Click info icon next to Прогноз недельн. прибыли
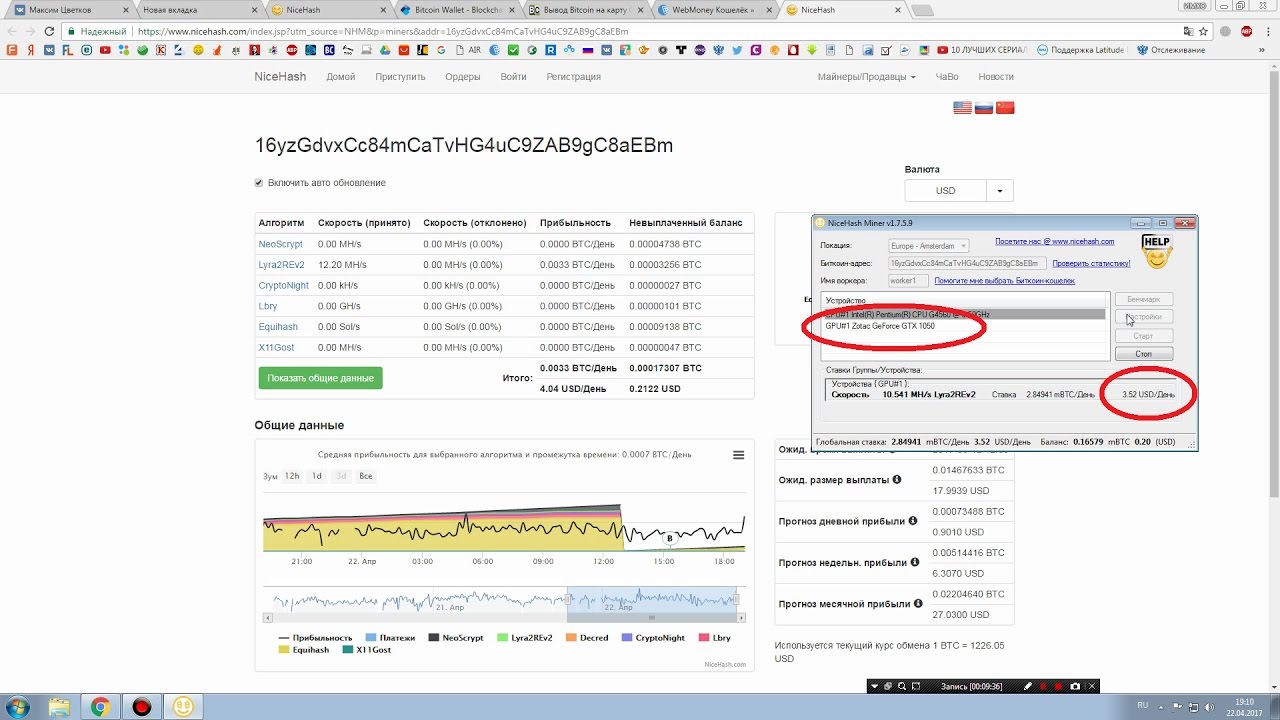1280x720 pixels. pyautogui.click(x=916, y=562)
